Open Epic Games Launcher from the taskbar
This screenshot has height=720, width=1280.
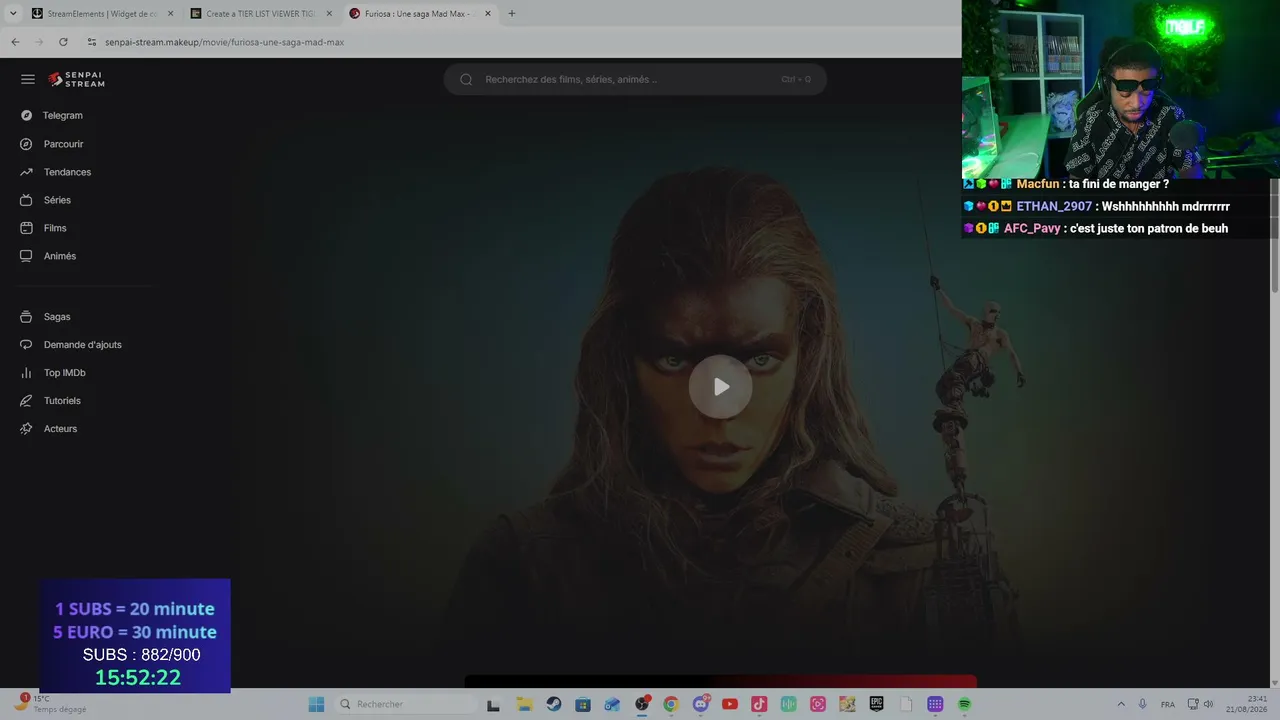click(x=877, y=704)
